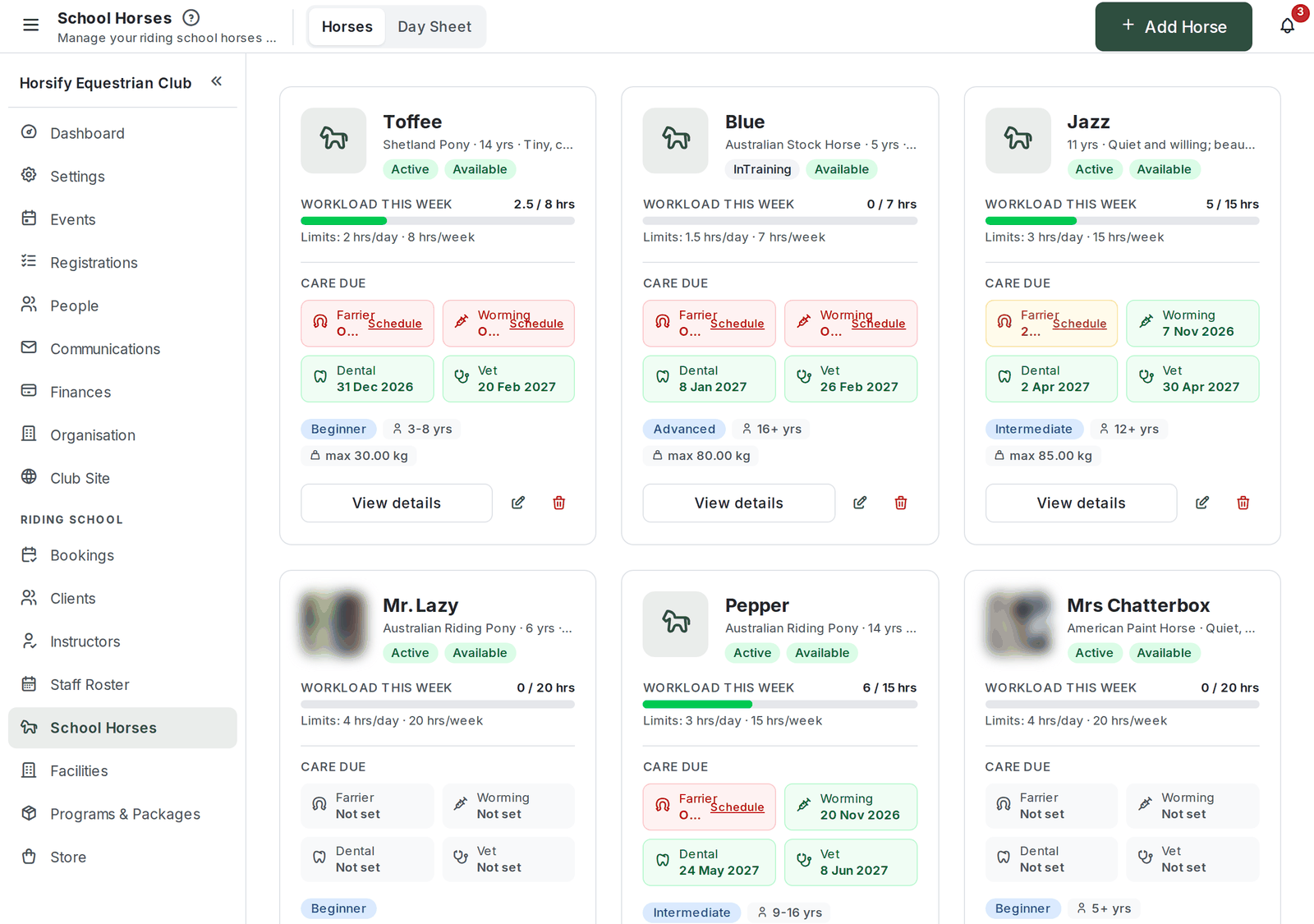This screenshot has height=924, width=1314.
Task: Click Jazz's Vet 30 Apr 2027 care tile
Action: (1192, 379)
